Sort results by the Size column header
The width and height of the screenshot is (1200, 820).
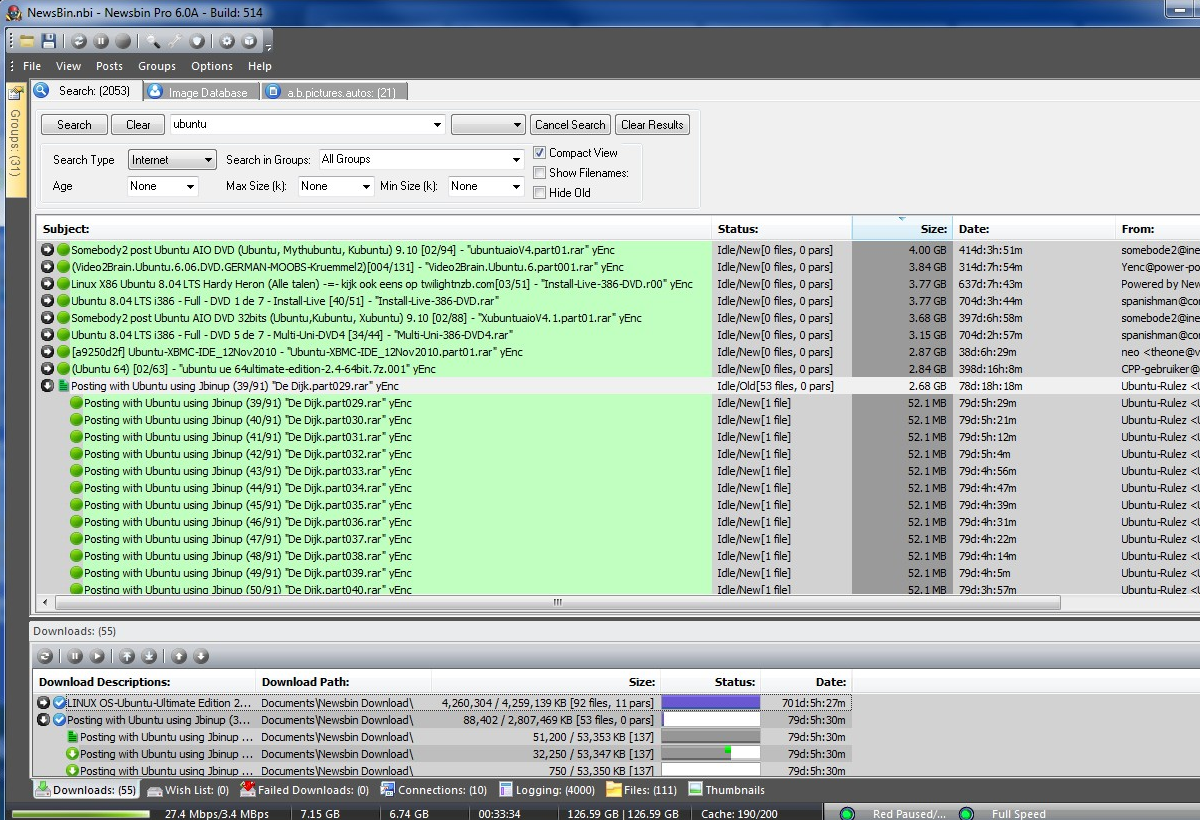[x=902, y=229]
